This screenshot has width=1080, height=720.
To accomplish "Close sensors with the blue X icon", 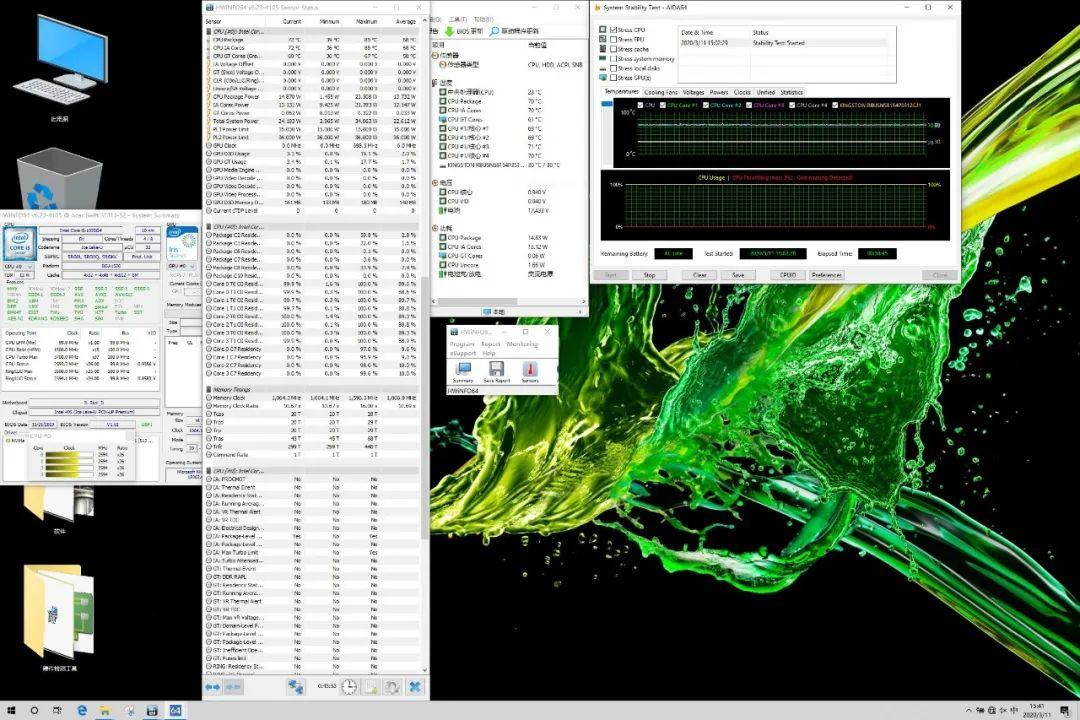I will click(414, 687).
